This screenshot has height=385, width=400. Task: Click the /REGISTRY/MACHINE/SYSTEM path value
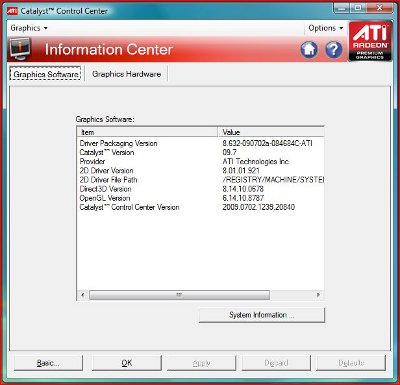tap(273, 180)
